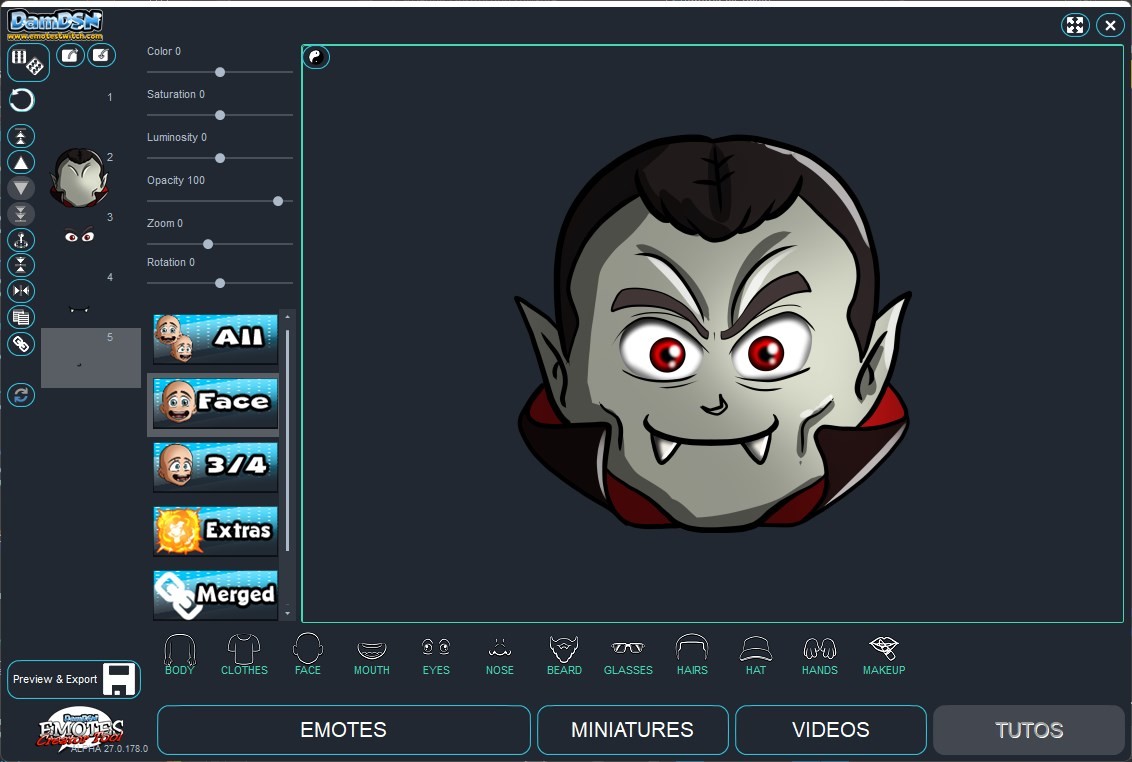Open the Extras category panel
Screen dimensions: 1132x762
click(x=214, y=531)
